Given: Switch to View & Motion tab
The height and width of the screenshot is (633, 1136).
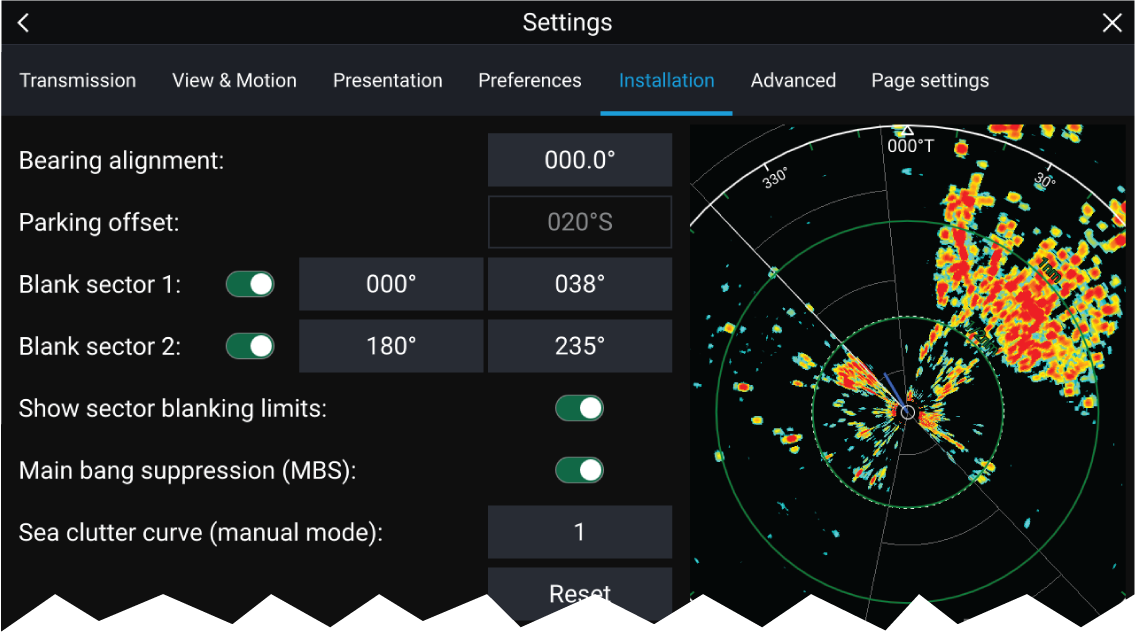Looking at the screenshot, I should [234, 81].
